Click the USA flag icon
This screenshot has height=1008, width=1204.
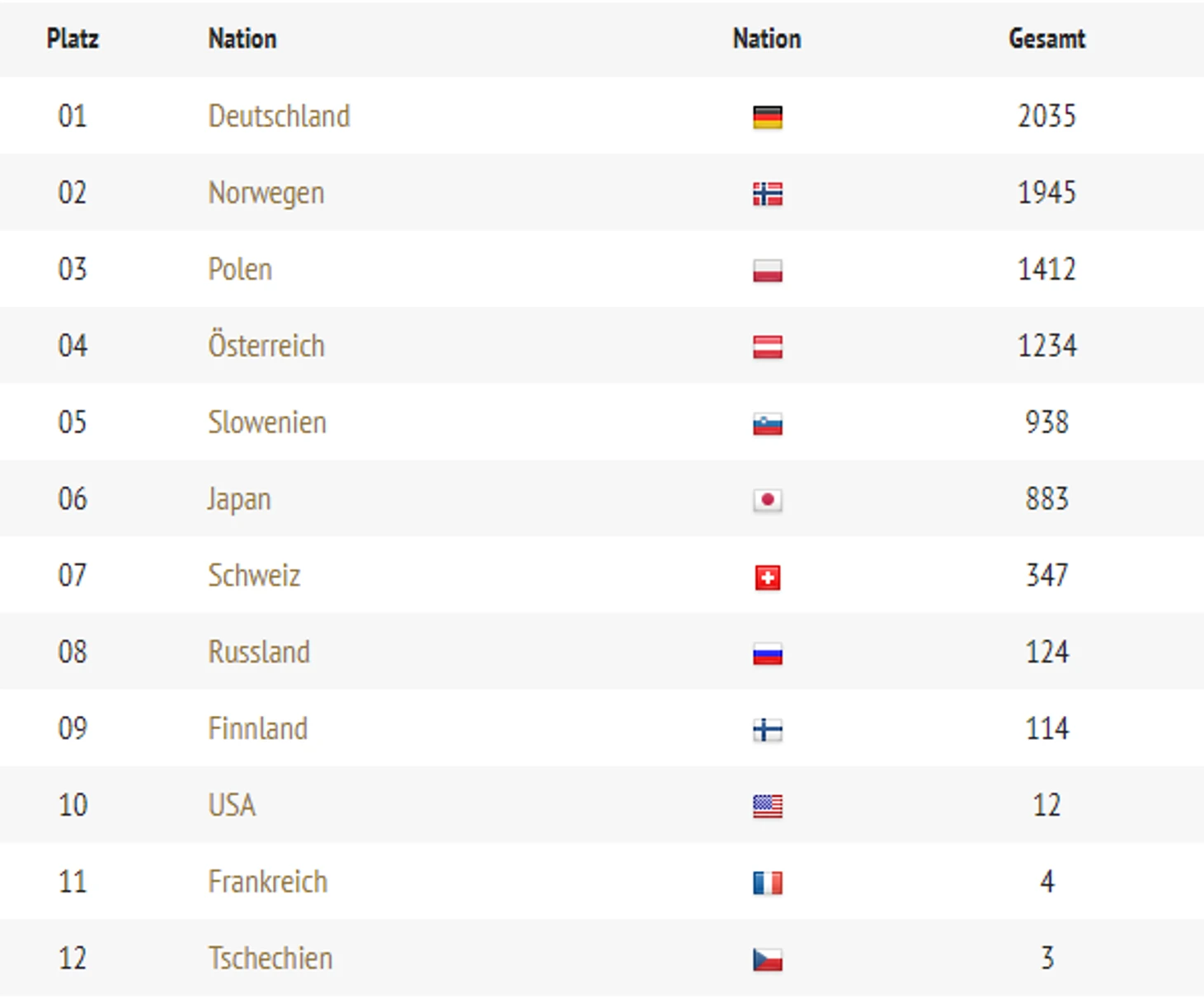pos(767,806)
